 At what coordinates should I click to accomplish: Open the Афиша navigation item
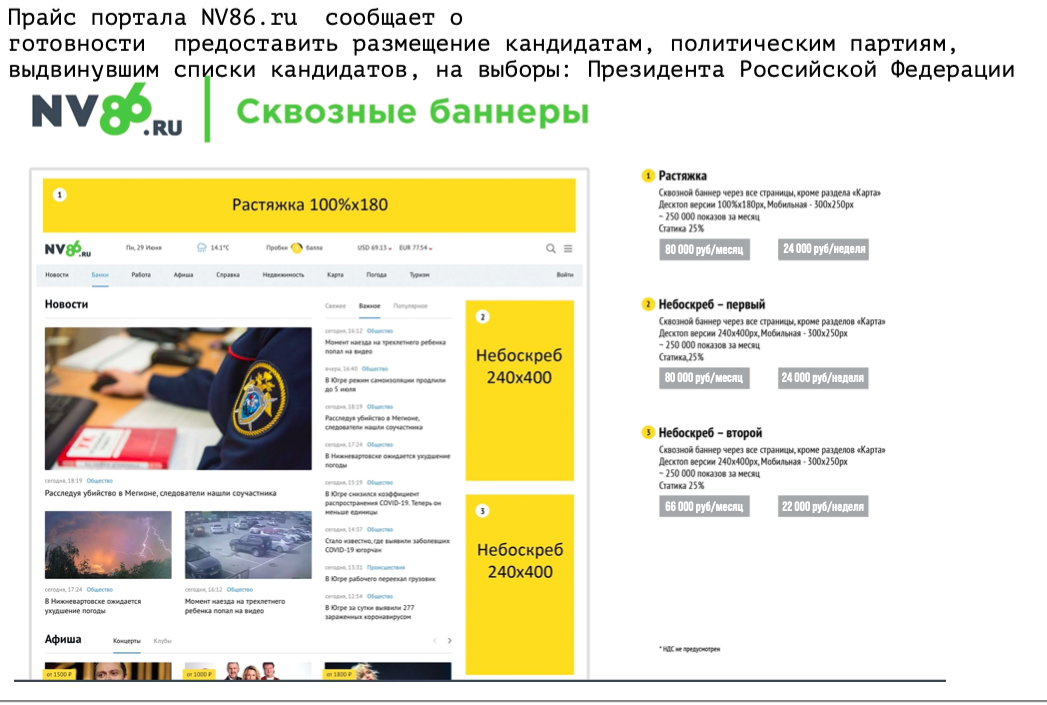pos(183,275)
